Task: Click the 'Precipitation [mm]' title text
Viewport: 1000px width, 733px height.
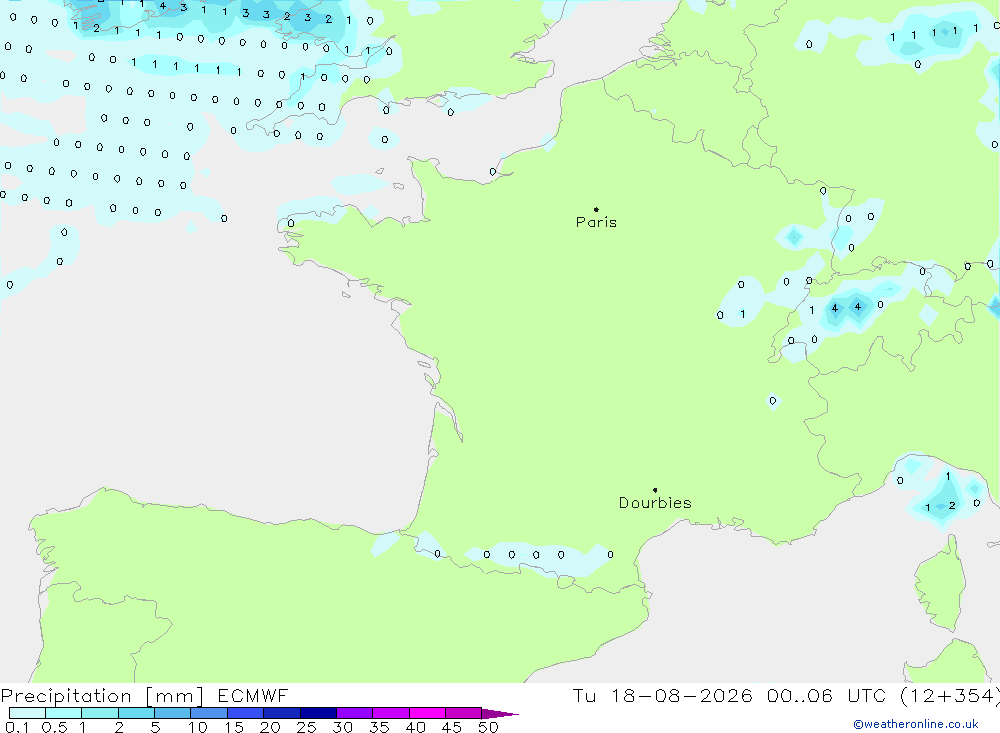Action: (x=102, y=696)
